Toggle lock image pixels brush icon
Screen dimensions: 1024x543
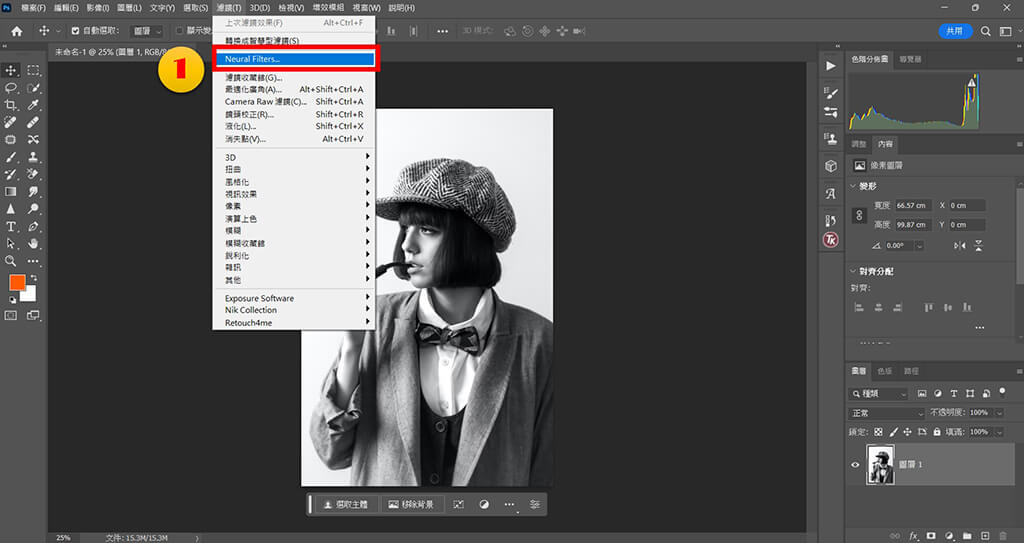(893, 432)
